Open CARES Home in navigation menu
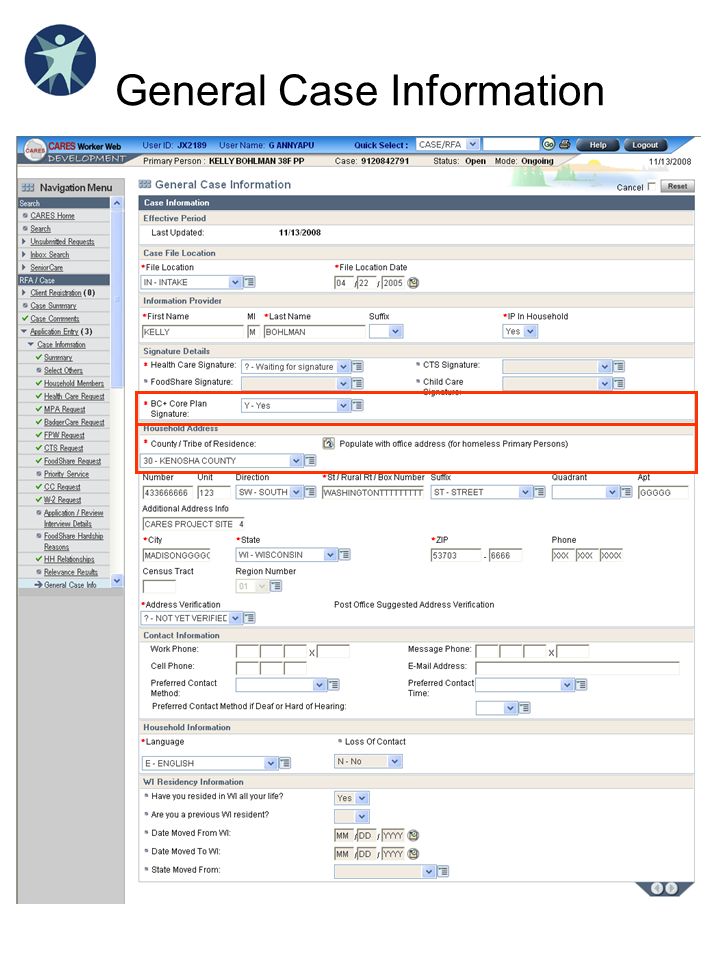The width and height of the screenshot is (720, 960). tap(52, 216)
